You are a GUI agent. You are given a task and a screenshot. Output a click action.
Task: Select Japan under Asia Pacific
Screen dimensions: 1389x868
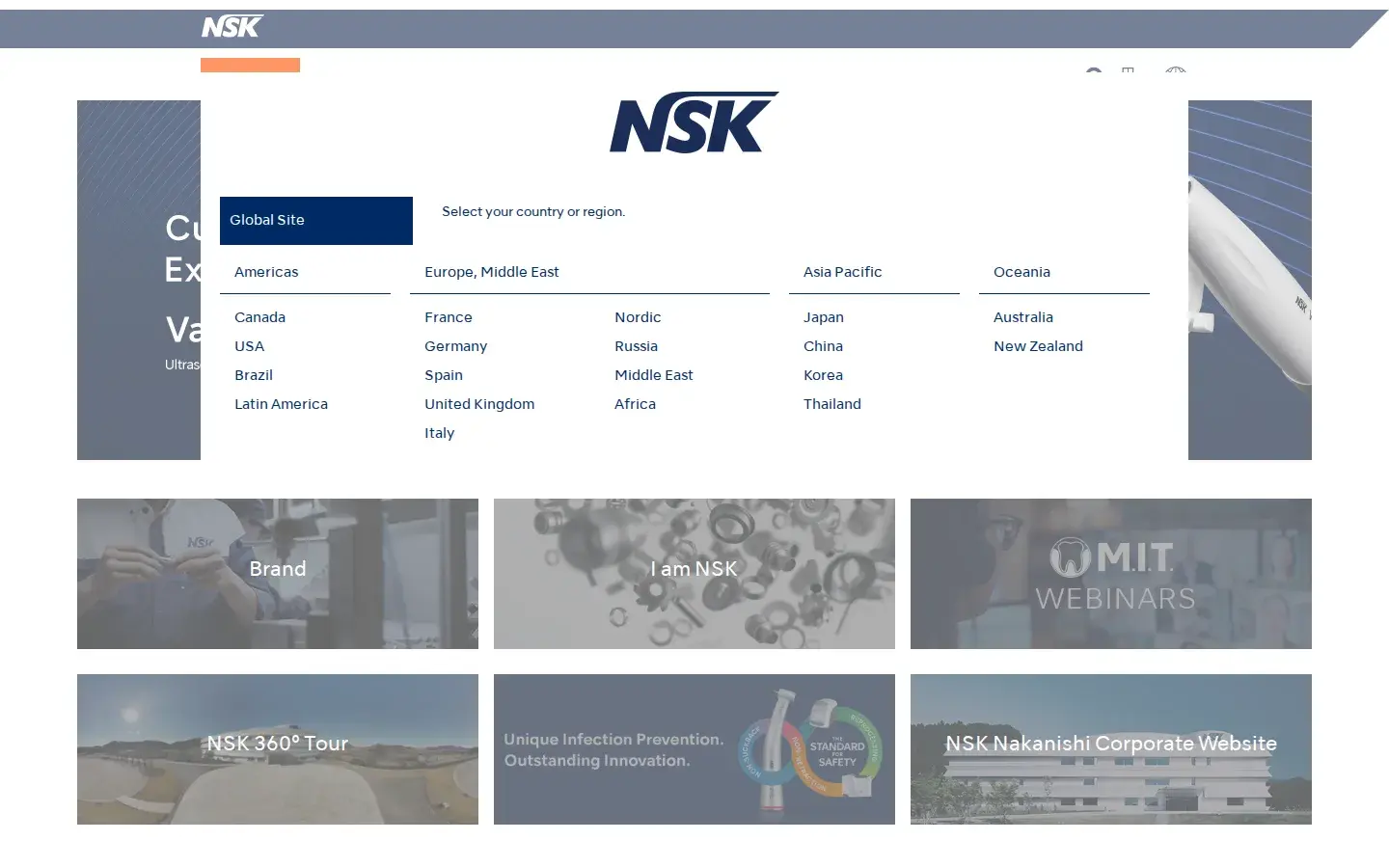pyautogui.click(x=824, y=317)
